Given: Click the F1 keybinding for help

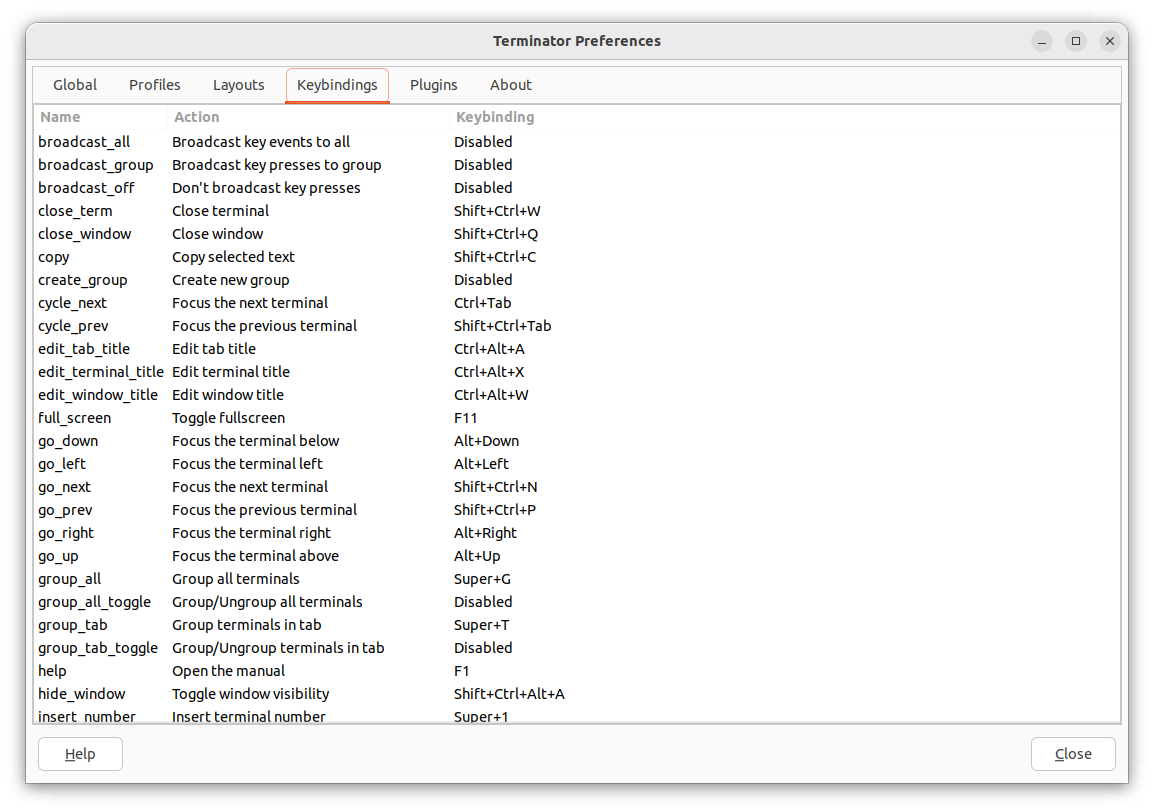Looking at the screenshot, I should [x=461, y=671].
